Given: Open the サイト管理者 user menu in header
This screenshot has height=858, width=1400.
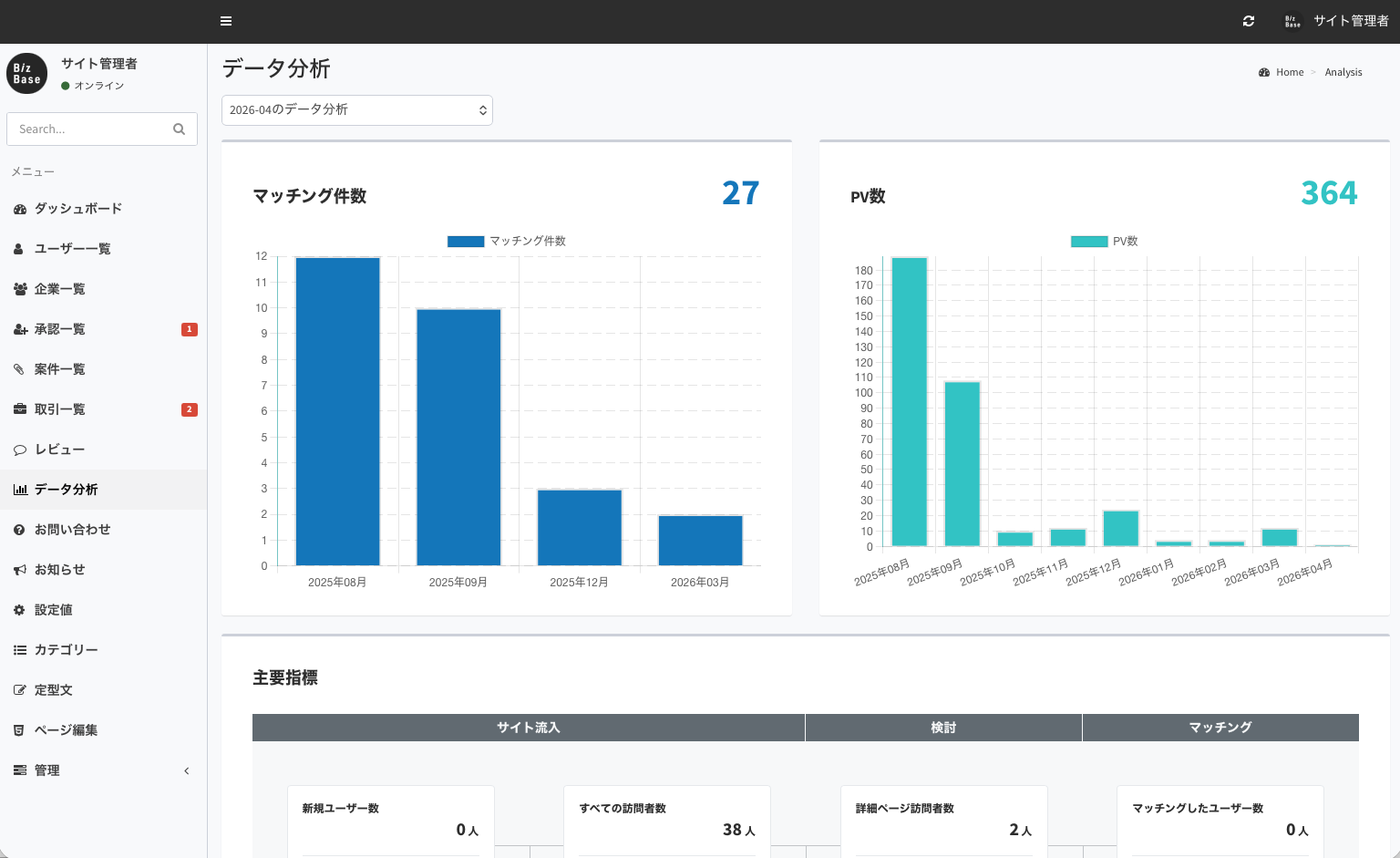Looking at the screenshot, I should 1336,21.
